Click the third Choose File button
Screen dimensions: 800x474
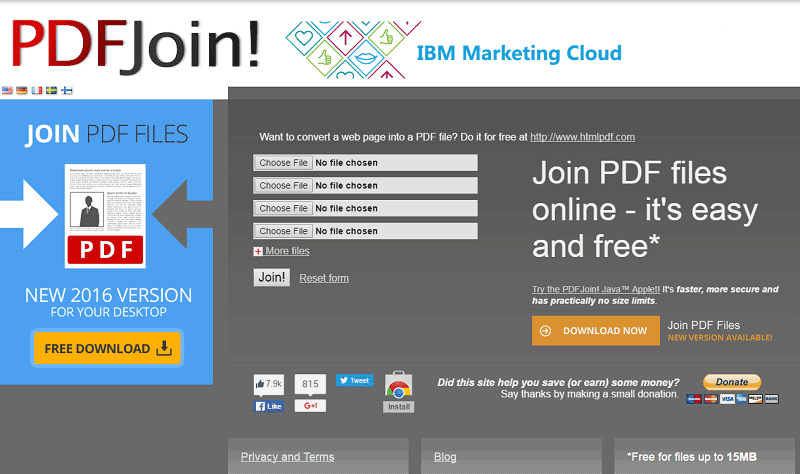point(283,208)
